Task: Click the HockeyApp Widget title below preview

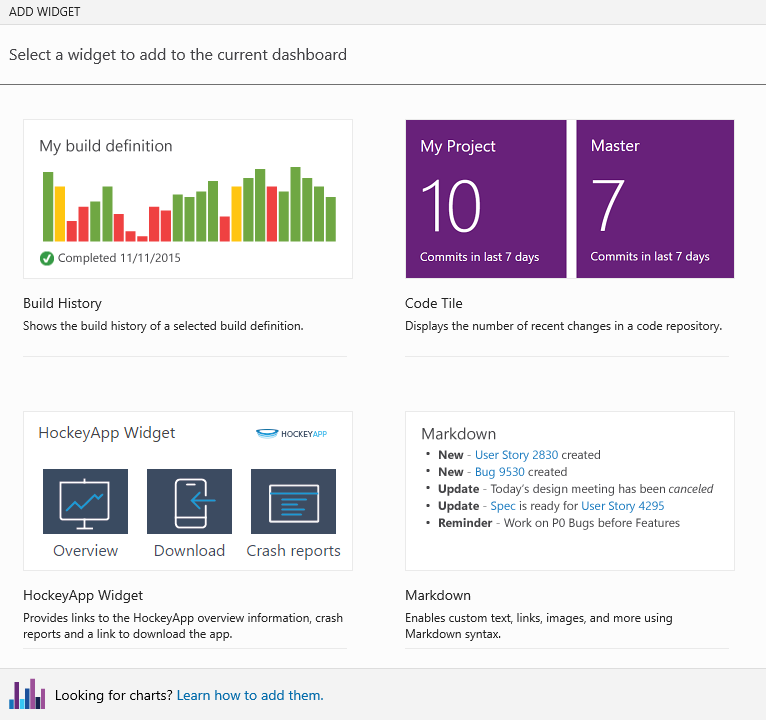Action: (83, 595)
